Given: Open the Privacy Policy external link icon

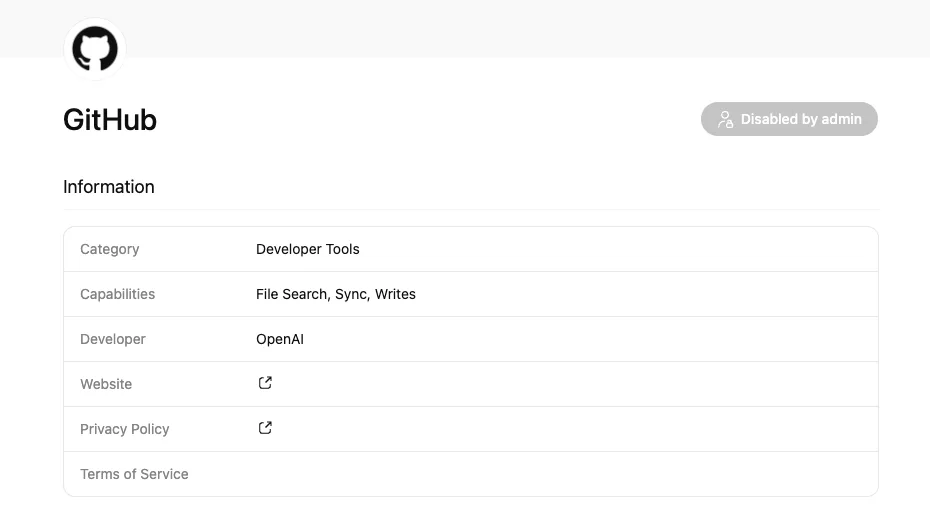Looking at the screenshot, I should pos(265,428).
